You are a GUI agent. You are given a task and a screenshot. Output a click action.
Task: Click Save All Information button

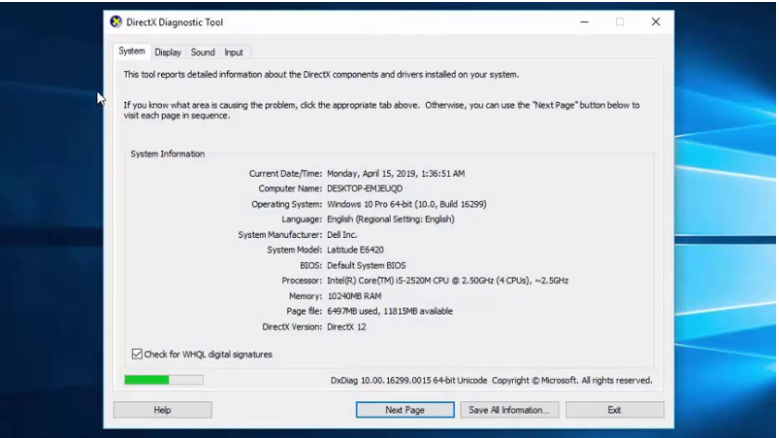coord(509,410)
